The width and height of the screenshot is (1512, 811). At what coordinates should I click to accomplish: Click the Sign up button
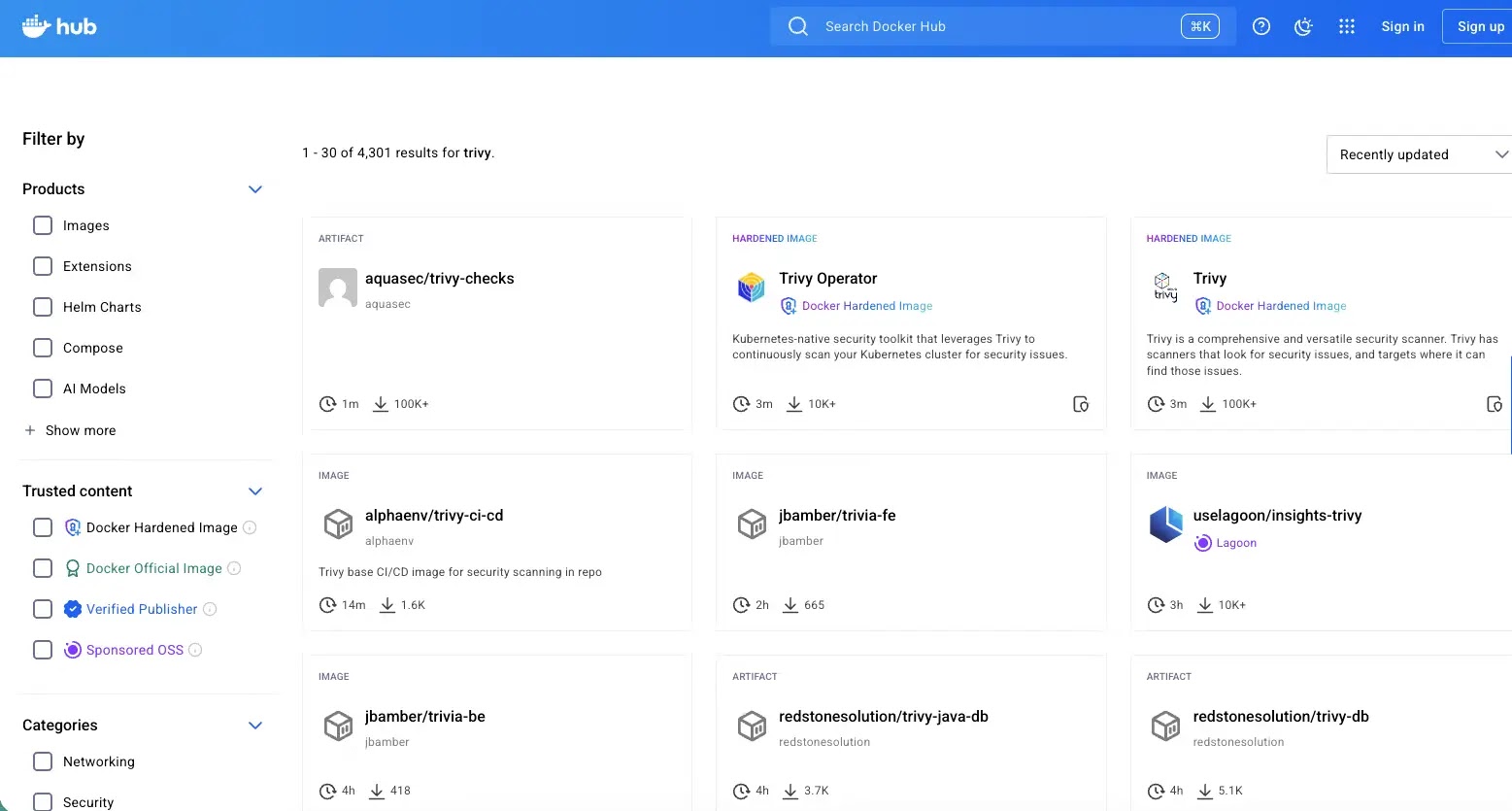(1480, 26)
